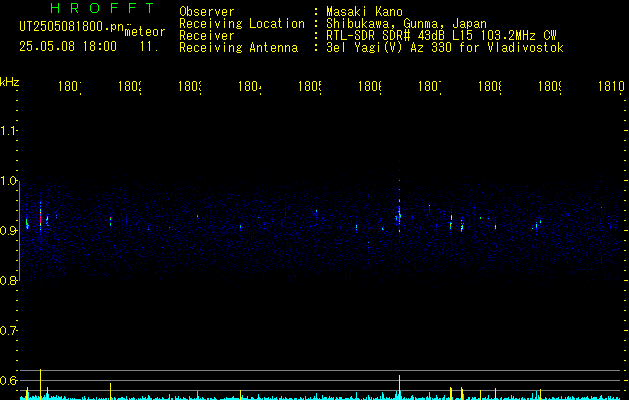Click the 0.6 frequency axis label
The height and width of the screenshot is (400, 629).
pyautogui.click(x=8, y=380)
